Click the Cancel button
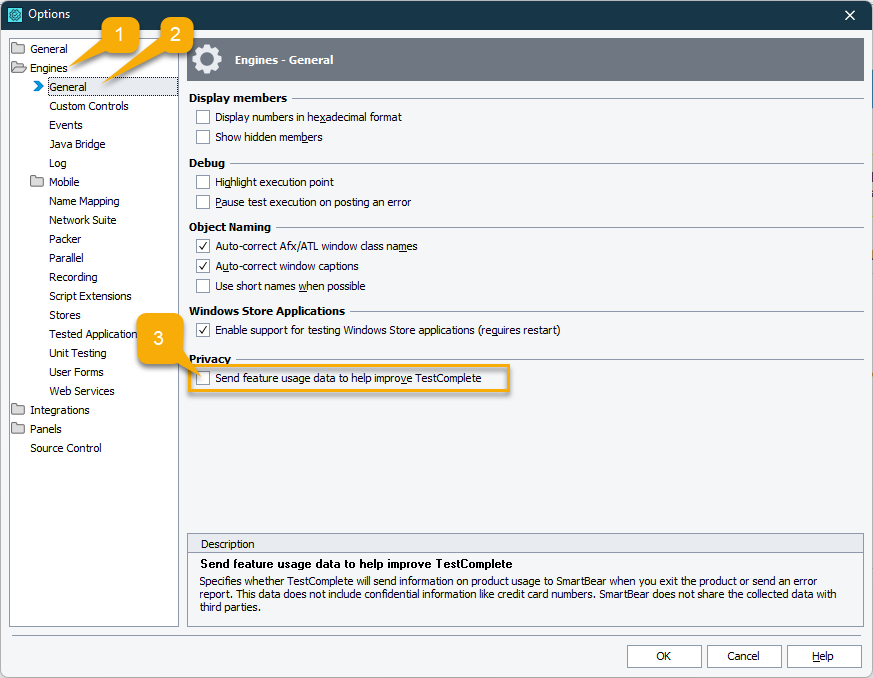Image resolution: width=873 pixels, height=678 pixels. (x=743, y=656)
